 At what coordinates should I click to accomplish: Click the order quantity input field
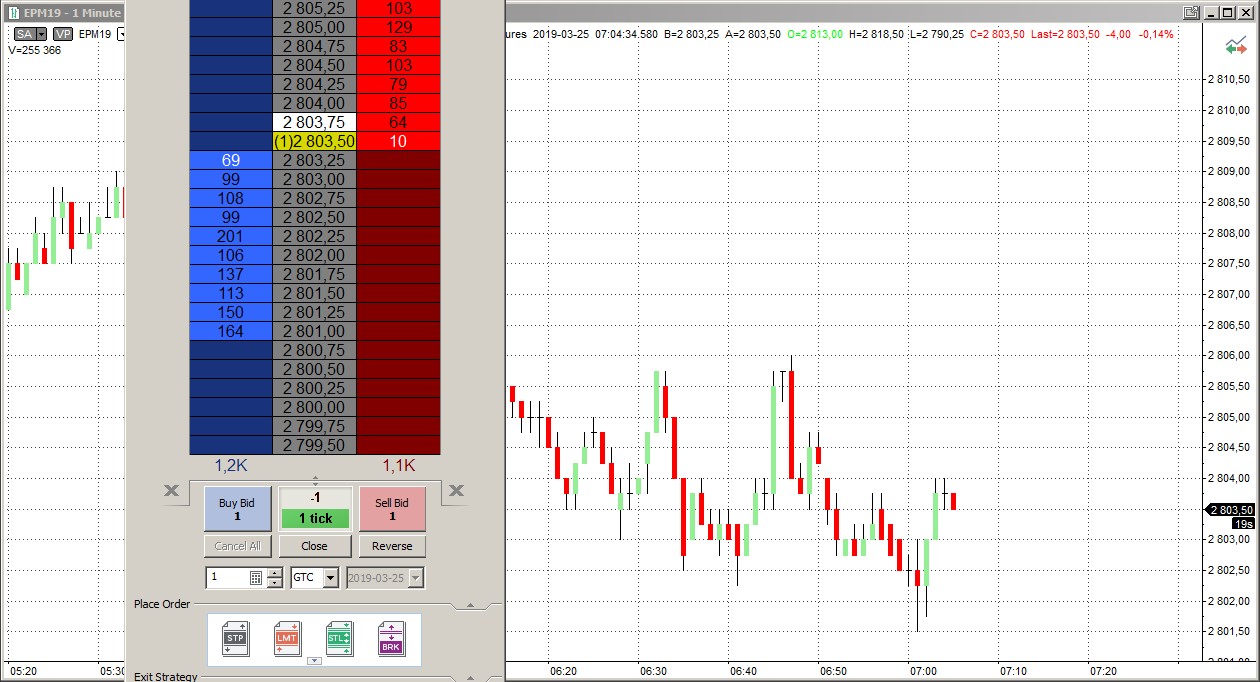click(227, 577)
